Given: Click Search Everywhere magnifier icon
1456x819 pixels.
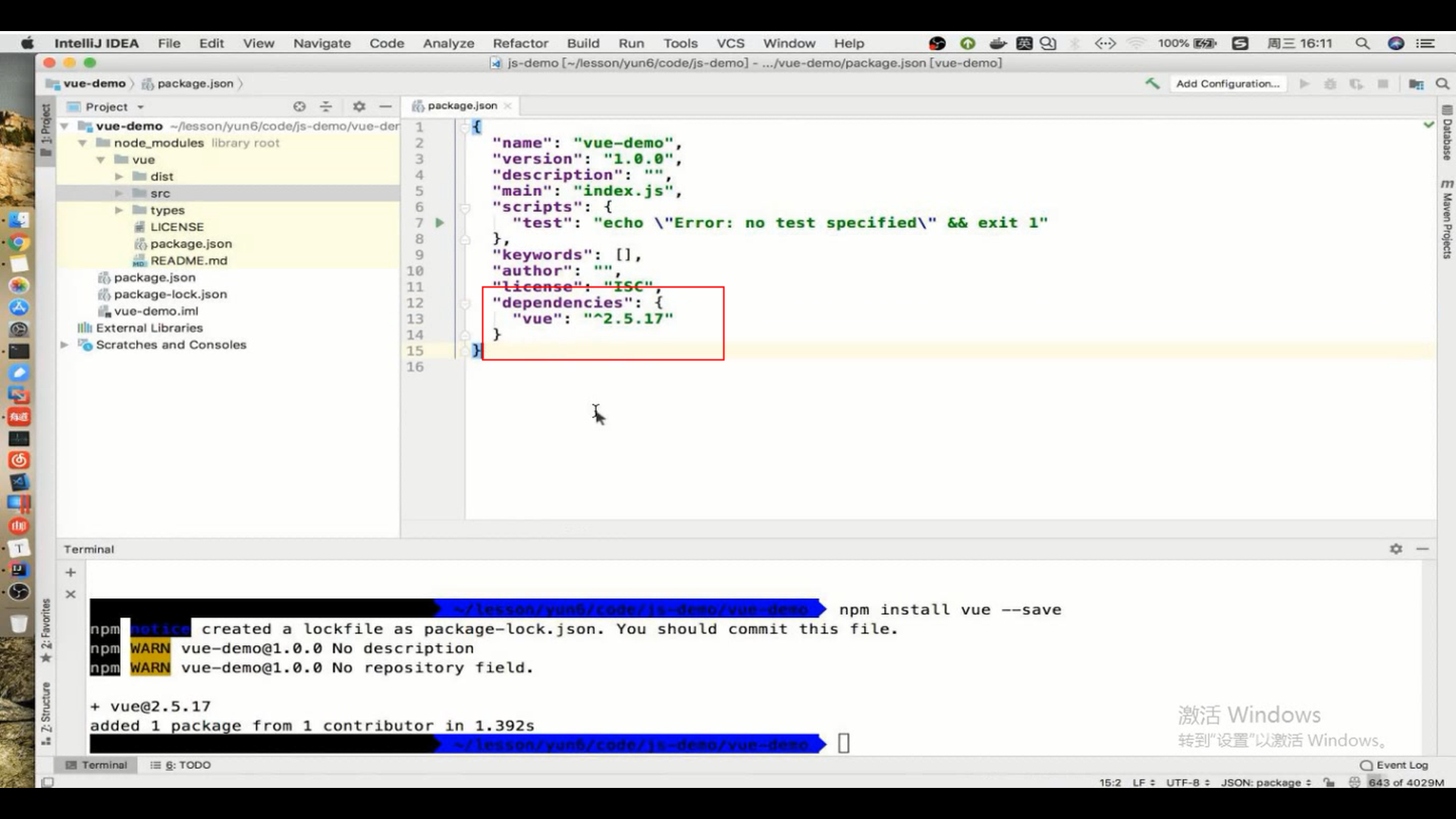Looking at the screenshot, I should [1442, 83].
